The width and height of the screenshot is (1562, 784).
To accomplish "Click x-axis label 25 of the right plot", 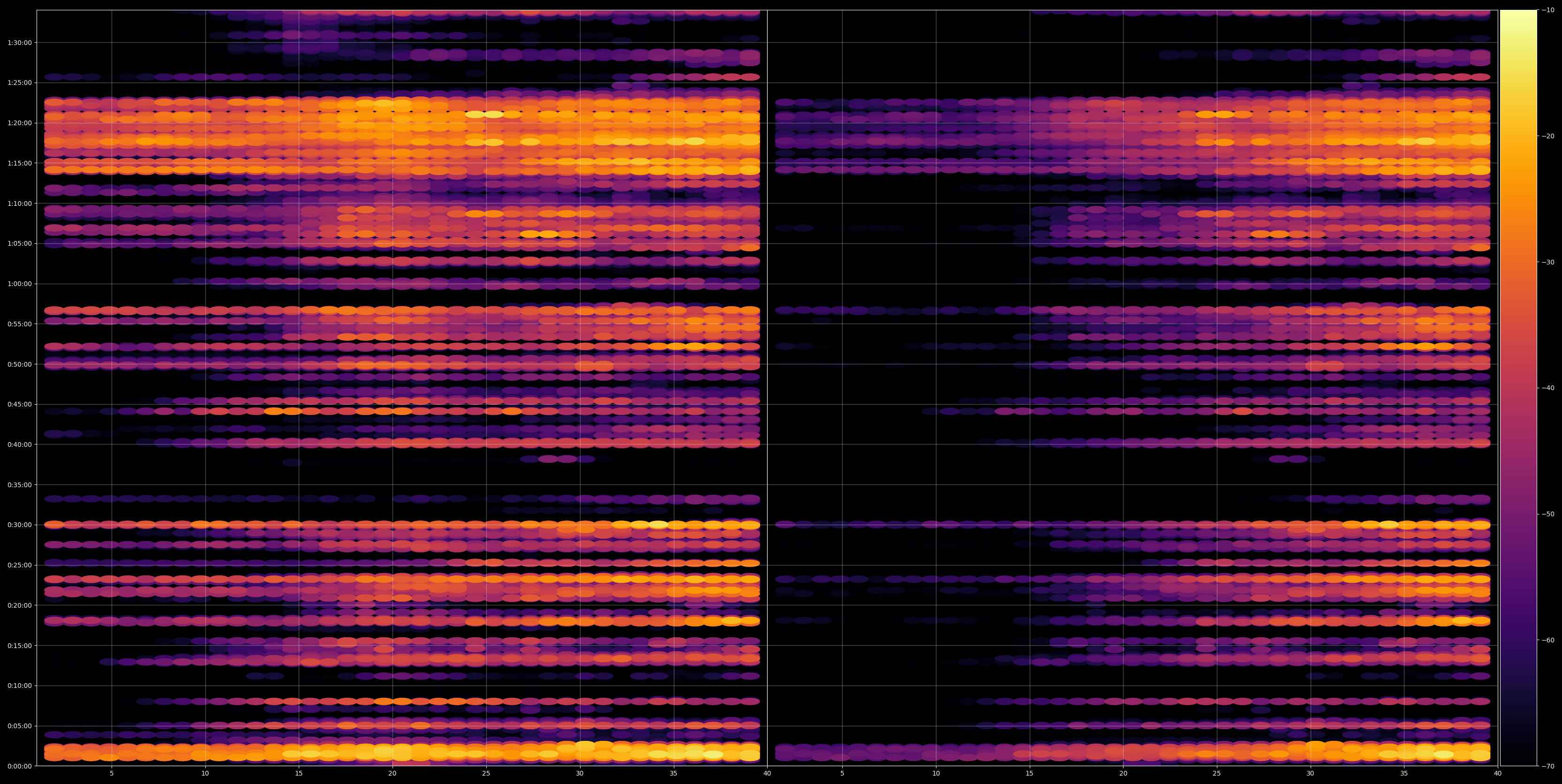I will click(1217, 774).
